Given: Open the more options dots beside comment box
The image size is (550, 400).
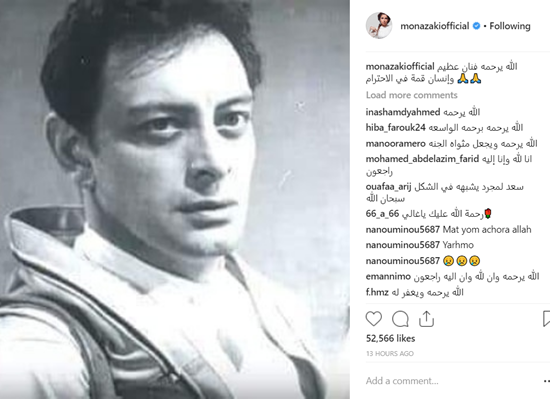Looking at the screenshot, I should click(546, 381).
